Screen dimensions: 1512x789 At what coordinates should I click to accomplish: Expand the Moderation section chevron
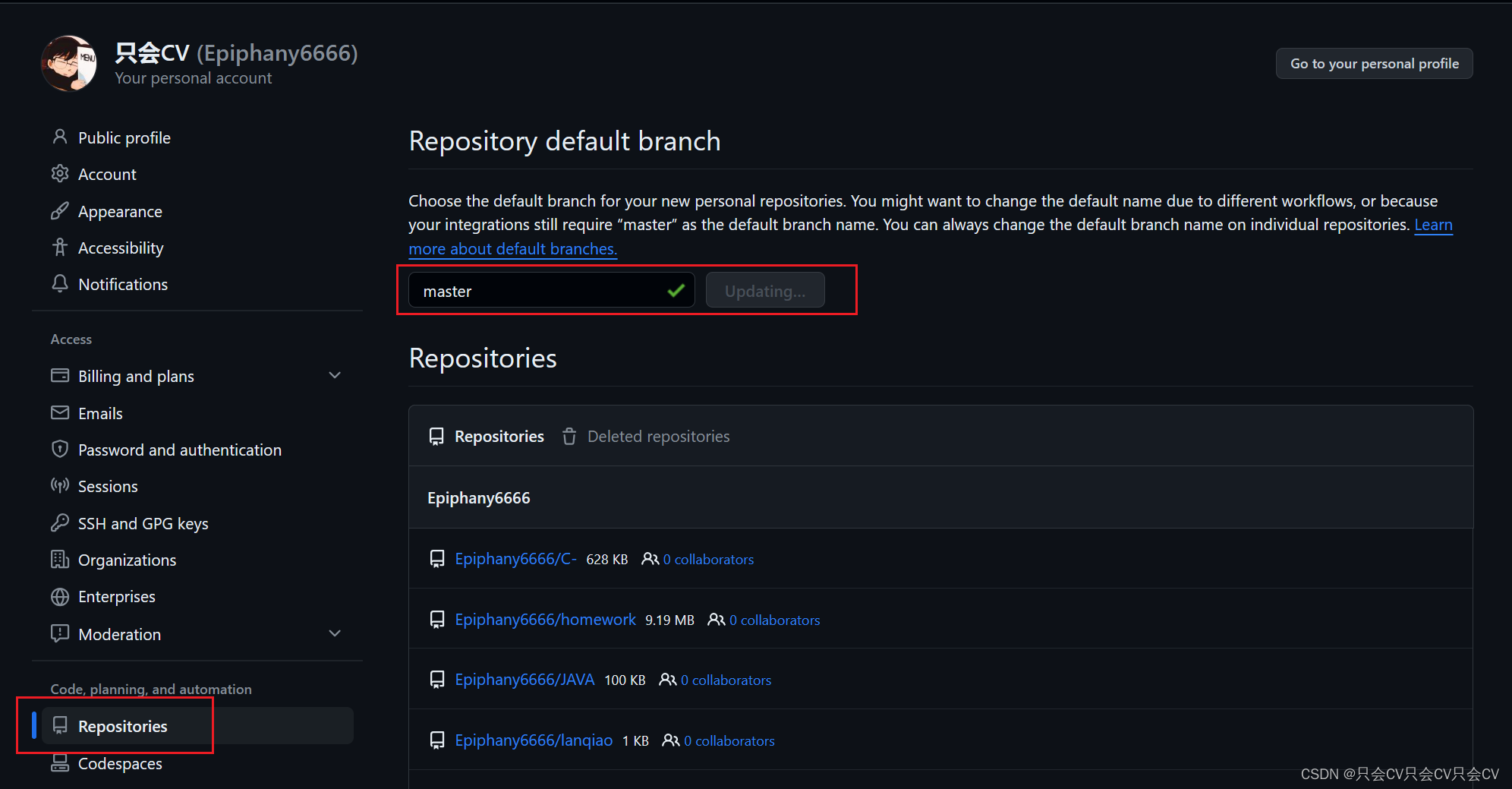[x=335, y=634]
